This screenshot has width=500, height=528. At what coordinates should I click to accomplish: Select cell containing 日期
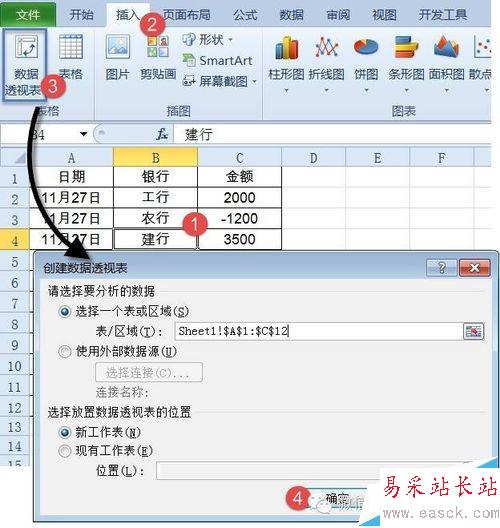tap(71, 177)
